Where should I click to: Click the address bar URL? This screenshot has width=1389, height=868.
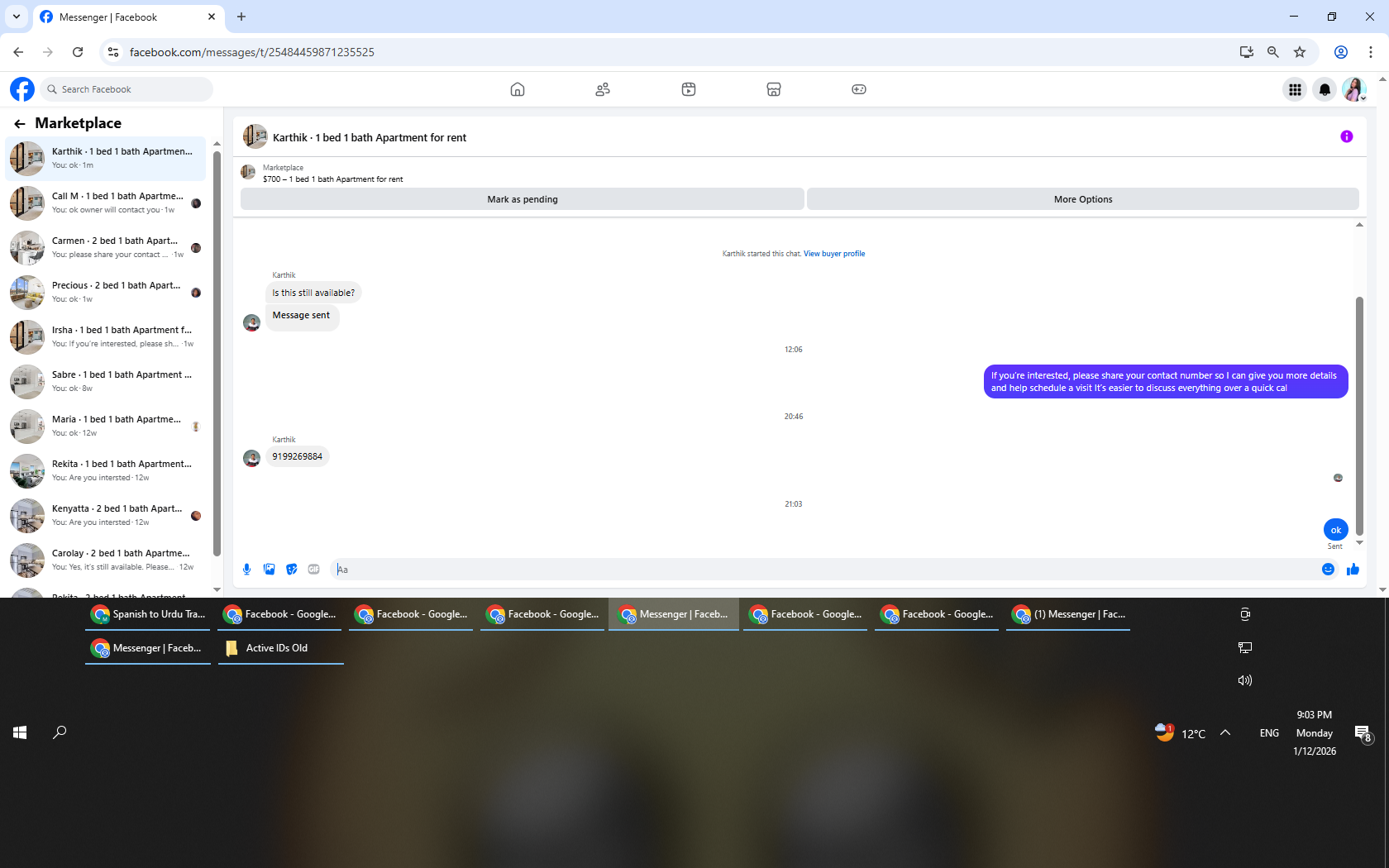click(252, 52)
